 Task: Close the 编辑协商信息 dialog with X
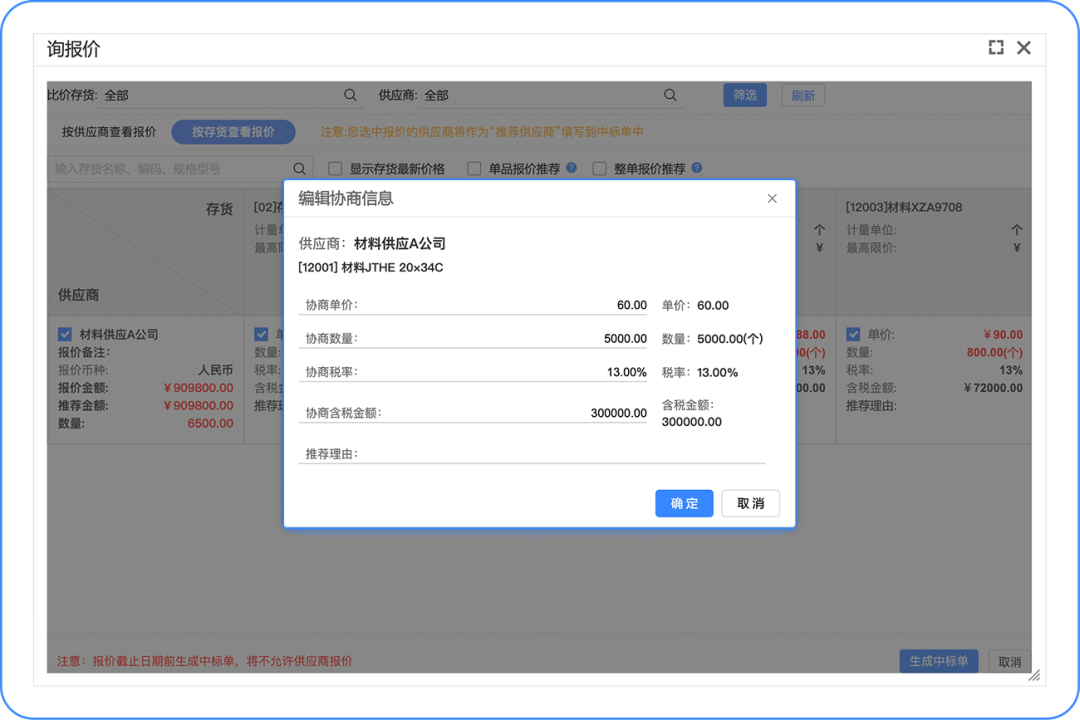772,199
